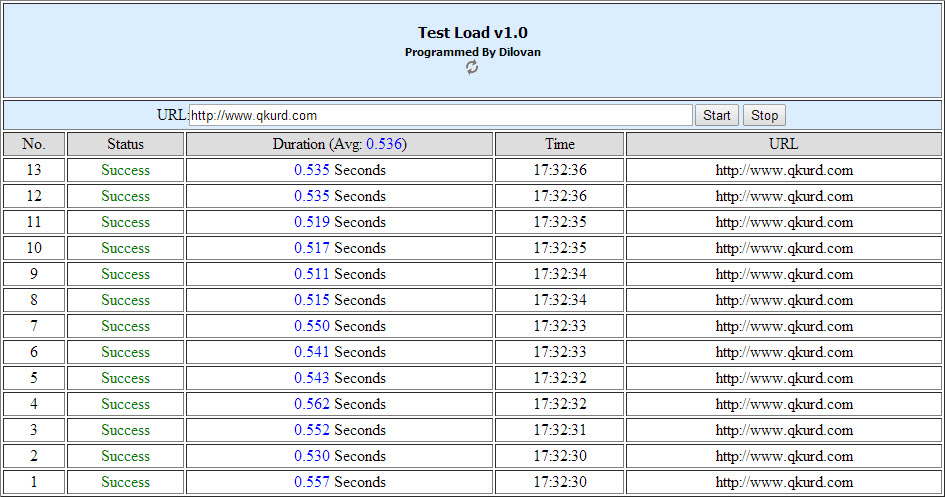This screenshot has height=497, width=945.
Task: Click the 0.517 Seconds duration cell
Action: pyautogui.click(x=339, y=248)
